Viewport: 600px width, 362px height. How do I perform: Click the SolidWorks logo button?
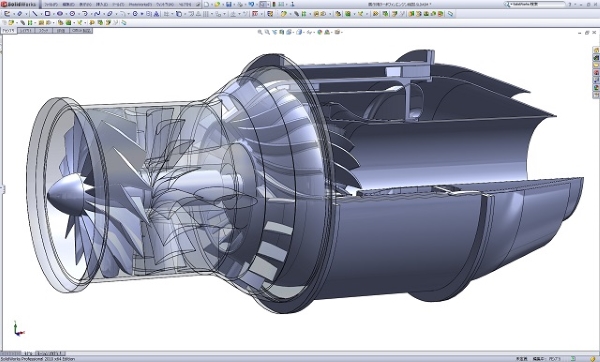coord(19,5)
